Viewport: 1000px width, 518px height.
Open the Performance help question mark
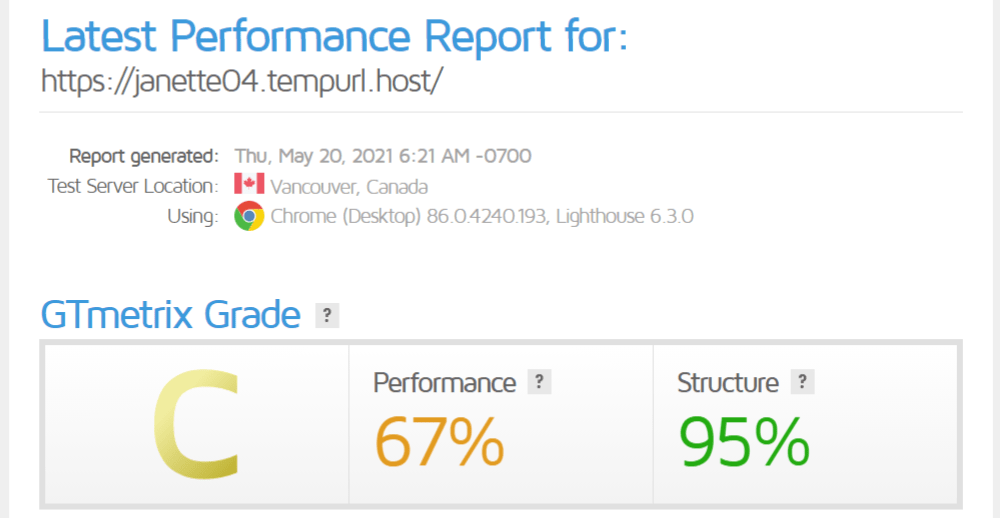click(x=539, y=382)
